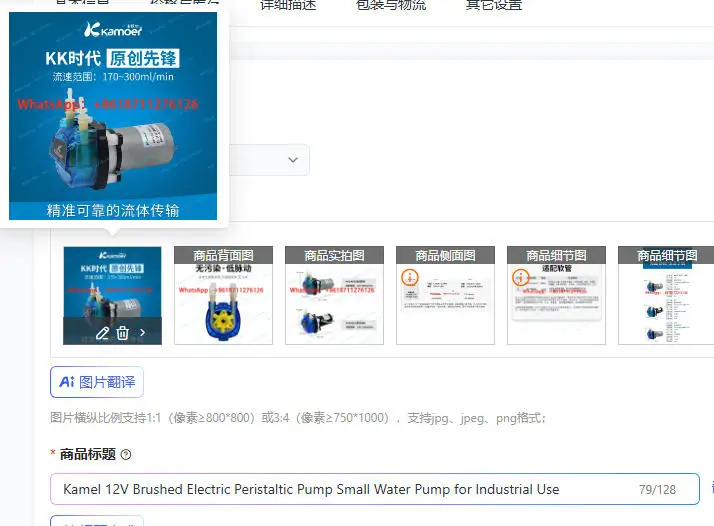714x526 pixels.
Task: Click into the product title input field
Action: pos(375,489)
